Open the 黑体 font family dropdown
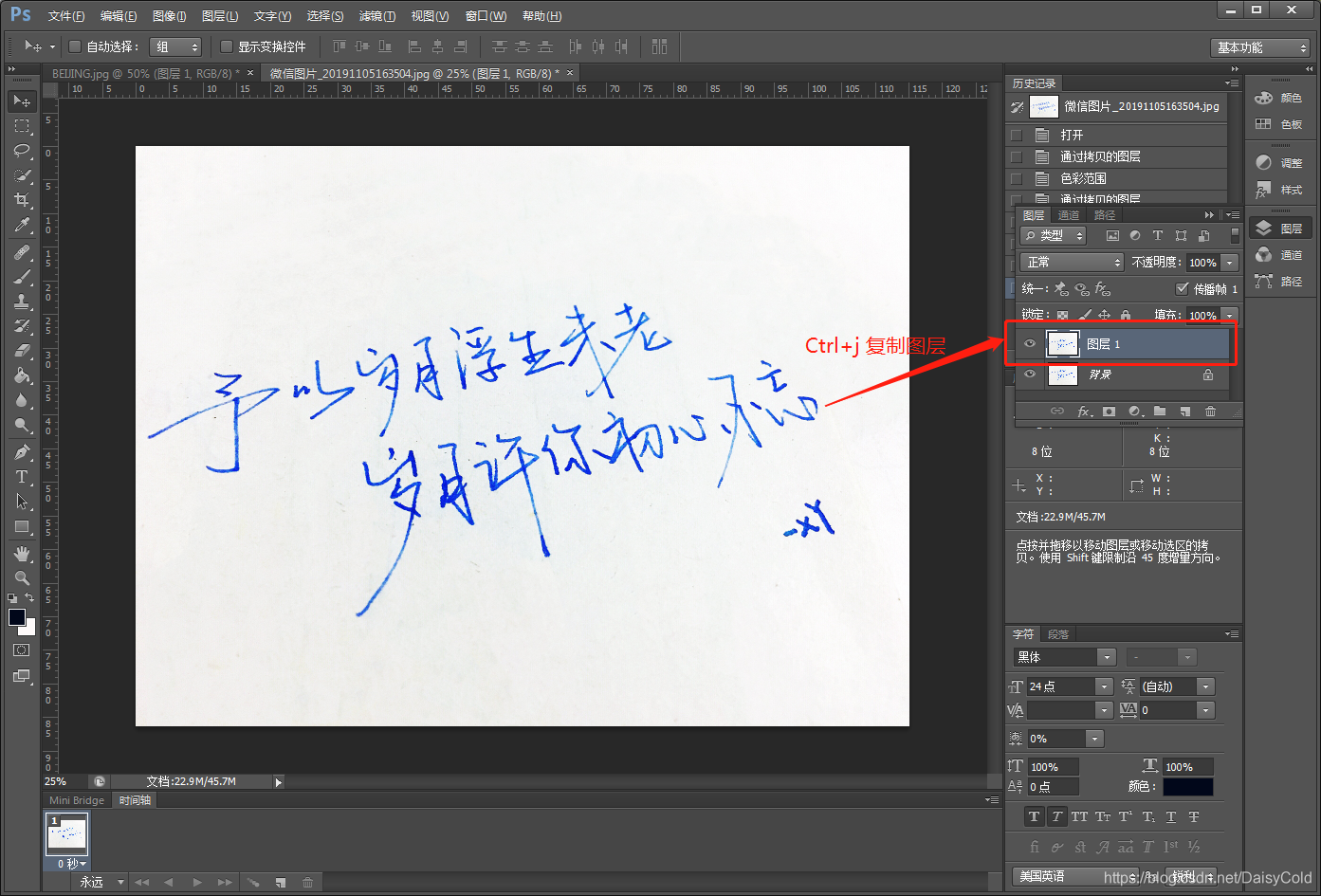The image size is (1321, 896). coord(1064,657)
